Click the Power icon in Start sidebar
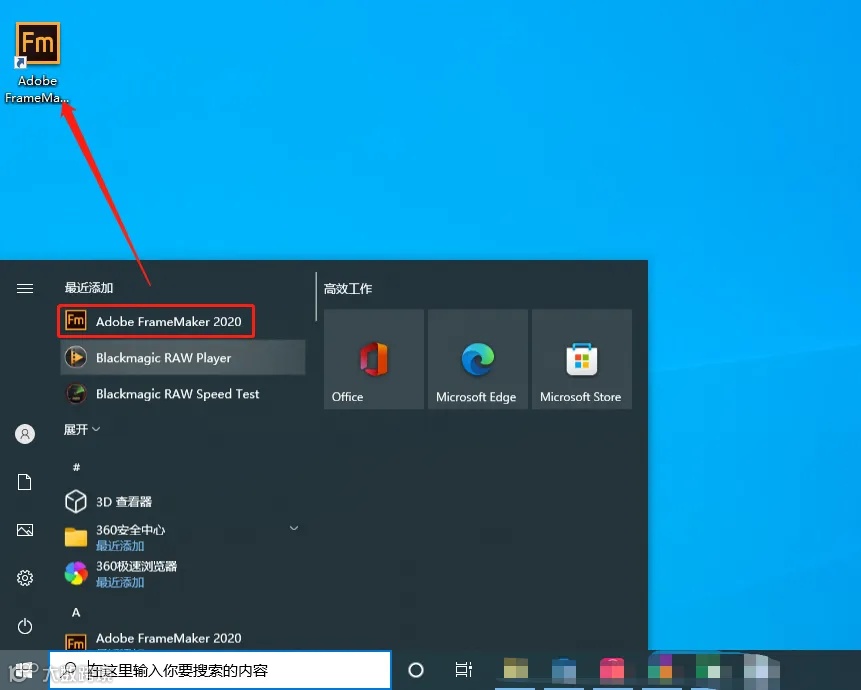Image resolution: width=861 pixels, height=690 pixels. [25, 626]
